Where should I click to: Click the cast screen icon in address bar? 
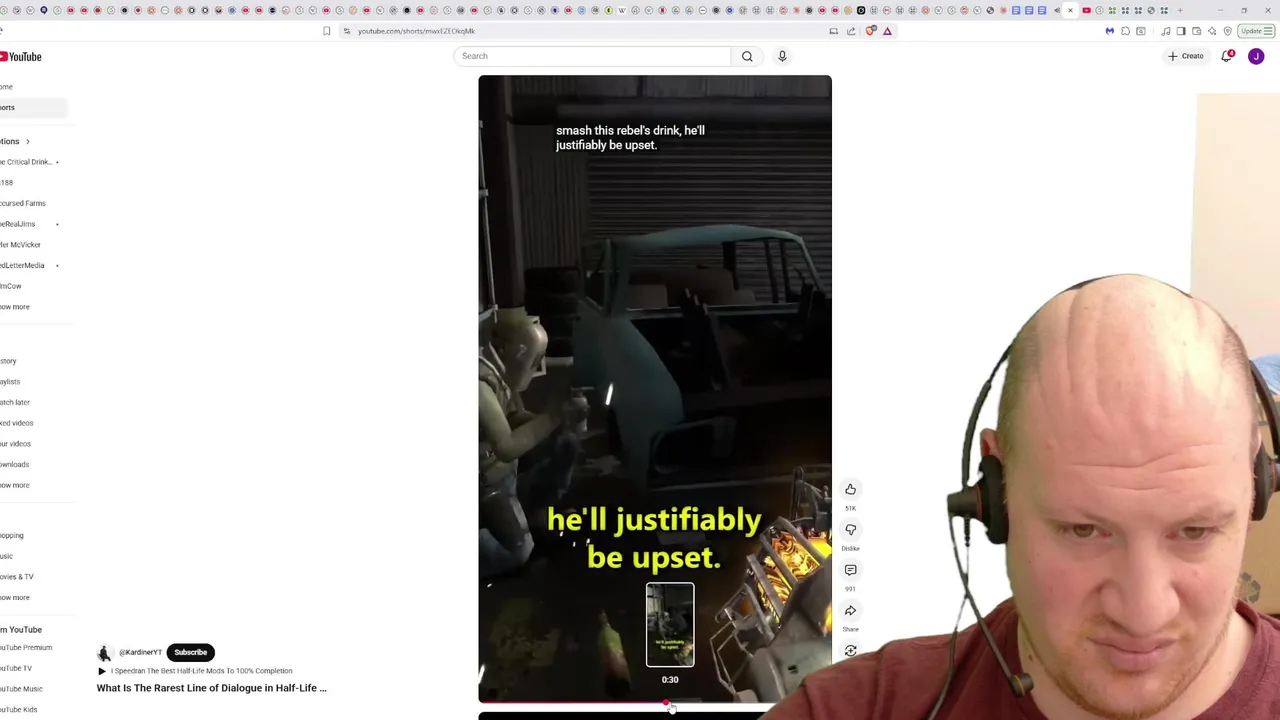pyautogui.click(x=833, y=31)
